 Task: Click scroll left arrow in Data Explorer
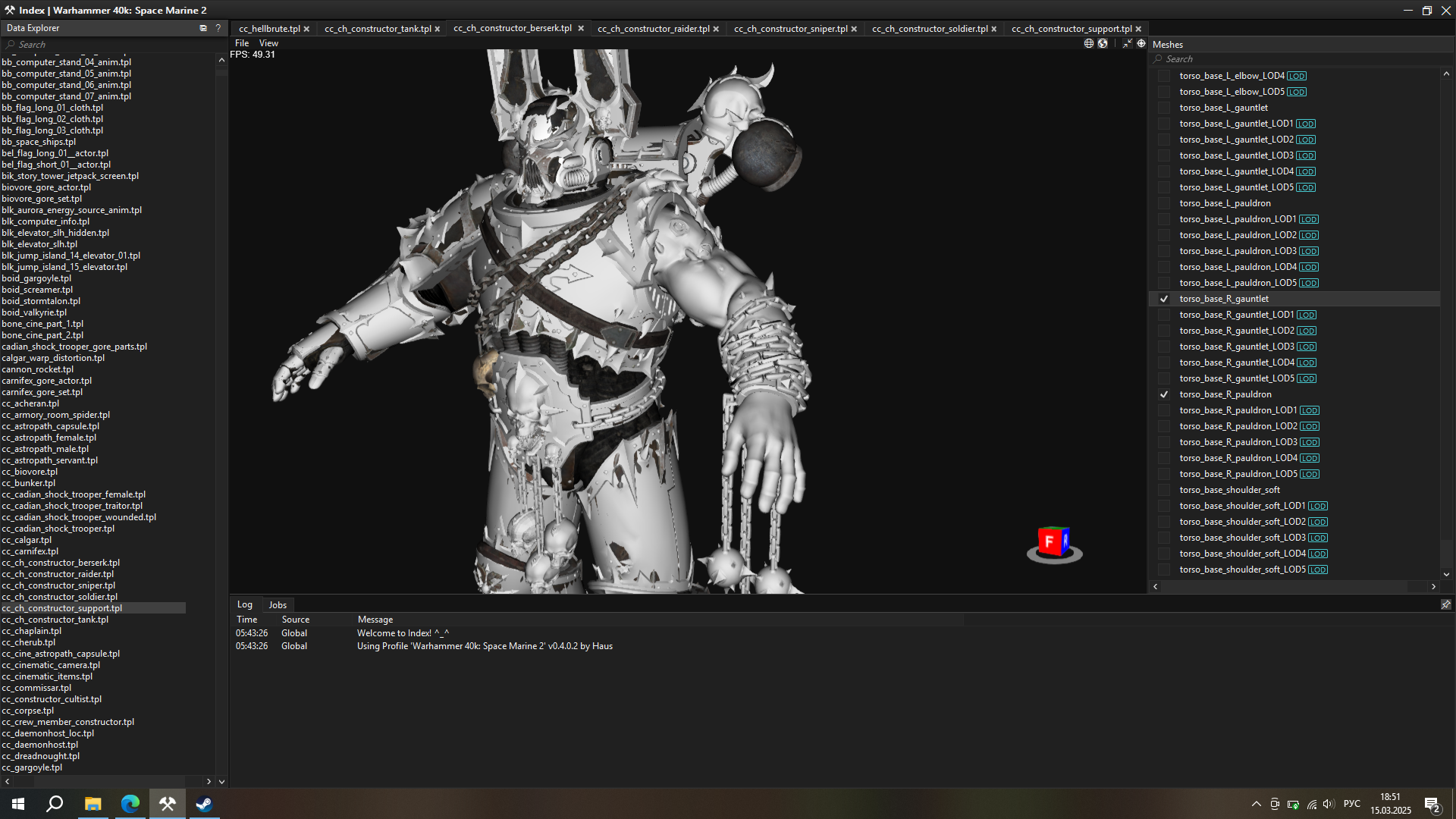pyautogui.click(x=7, y=781)
